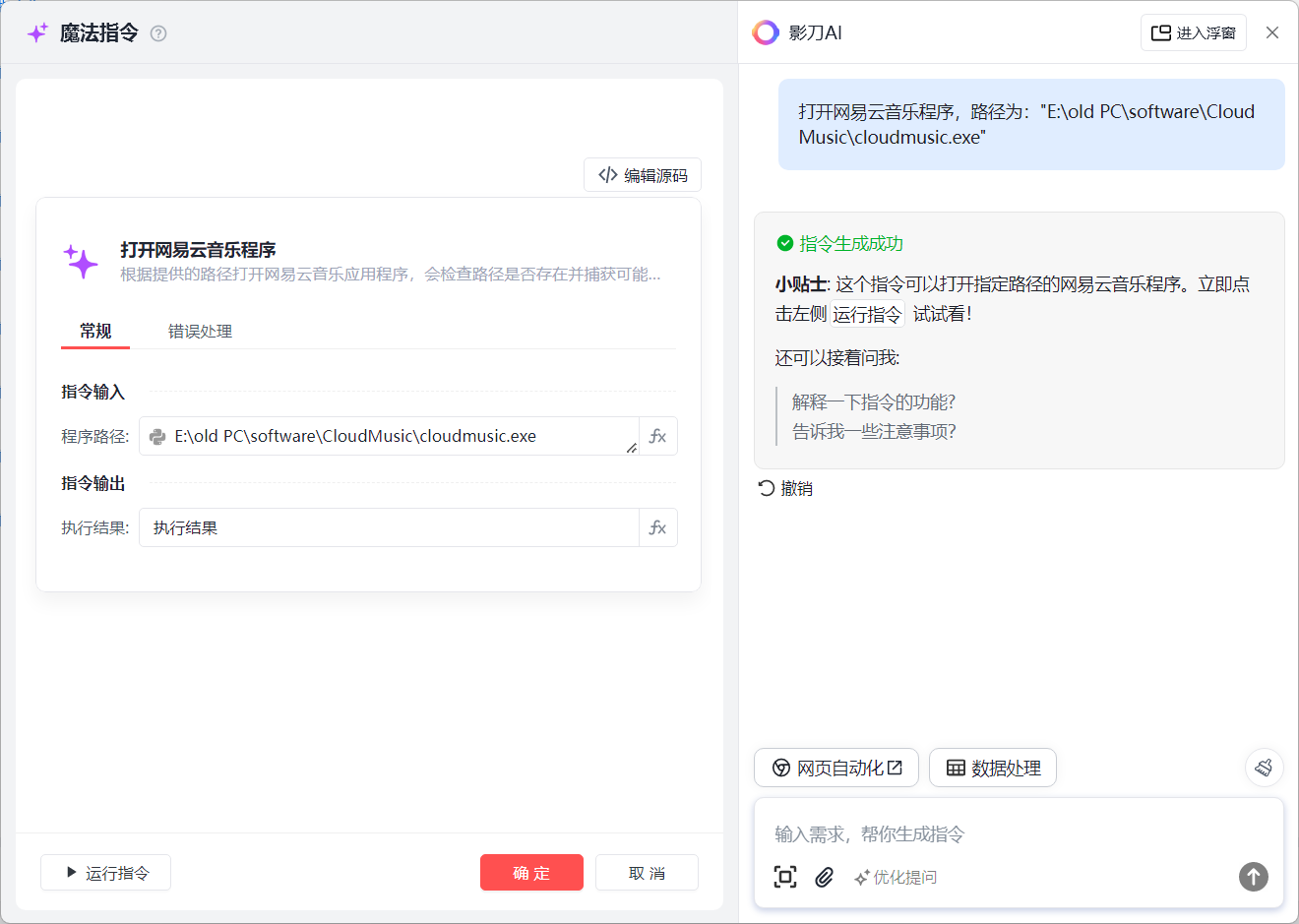Click 优化提问 to optimize the prompt
Viewport: 1299px width, 924px height.
coord(896,877)
